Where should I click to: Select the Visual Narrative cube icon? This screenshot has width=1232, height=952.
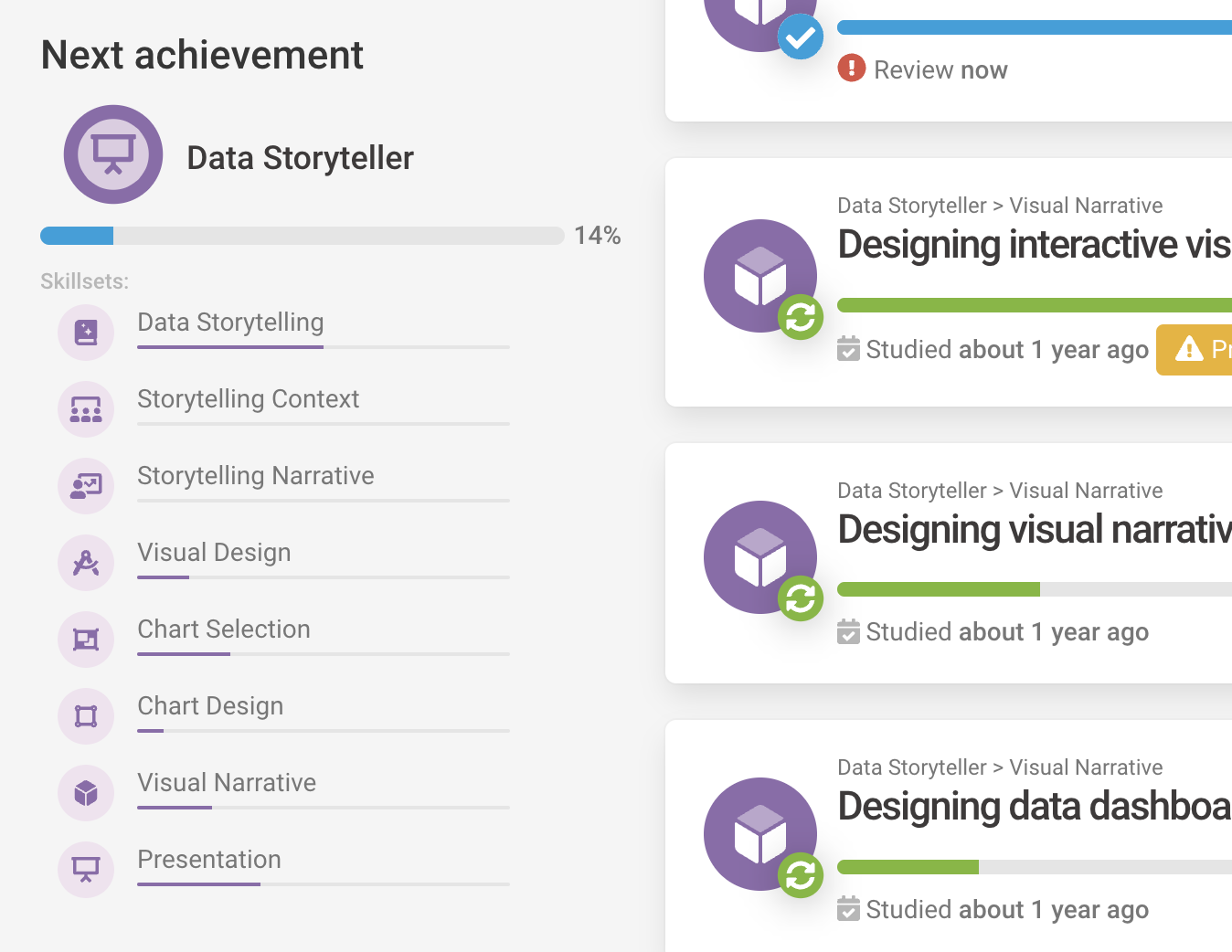coord(85,792)
